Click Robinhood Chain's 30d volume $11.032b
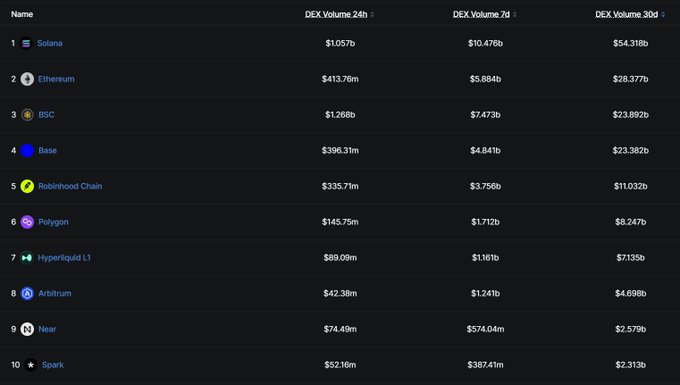 point(631,186)
